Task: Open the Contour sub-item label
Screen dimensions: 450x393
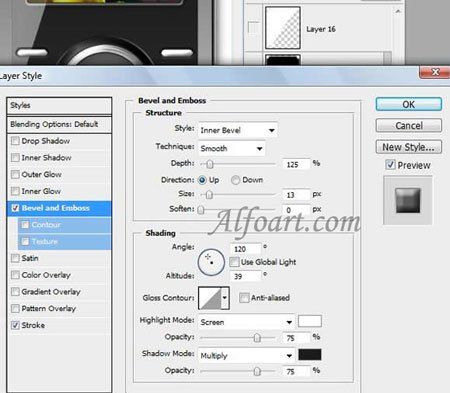Action: coord(46,225)
